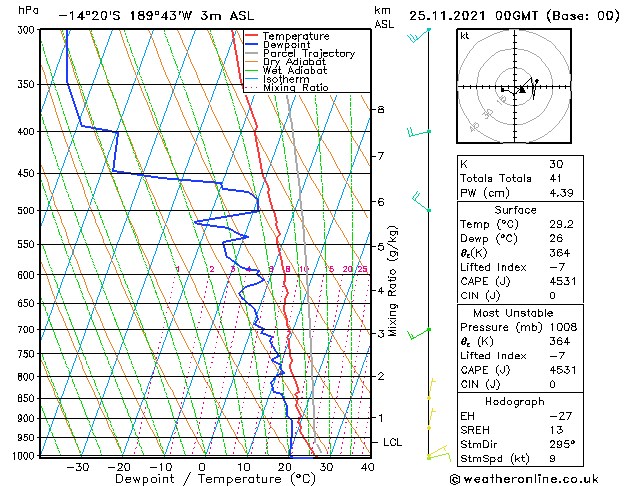The height and width of the screenshot is (486, 629).
Task: Click the LCL label on the altitude axis
Action: [392, 442]
